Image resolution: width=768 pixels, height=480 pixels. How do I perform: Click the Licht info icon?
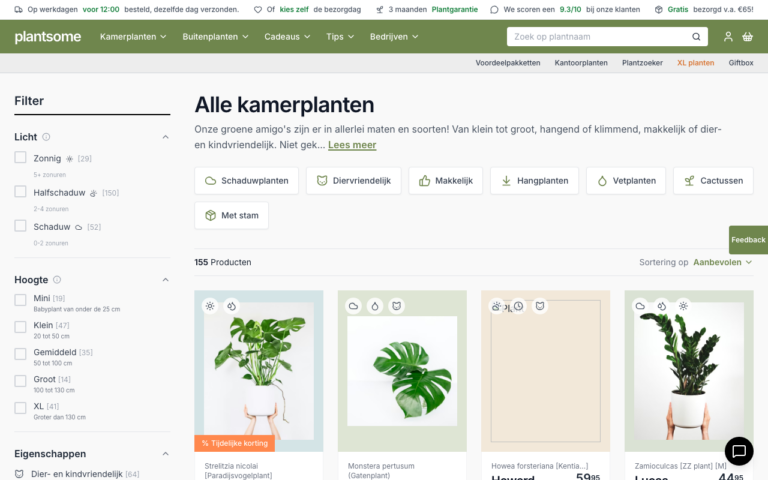46,137
